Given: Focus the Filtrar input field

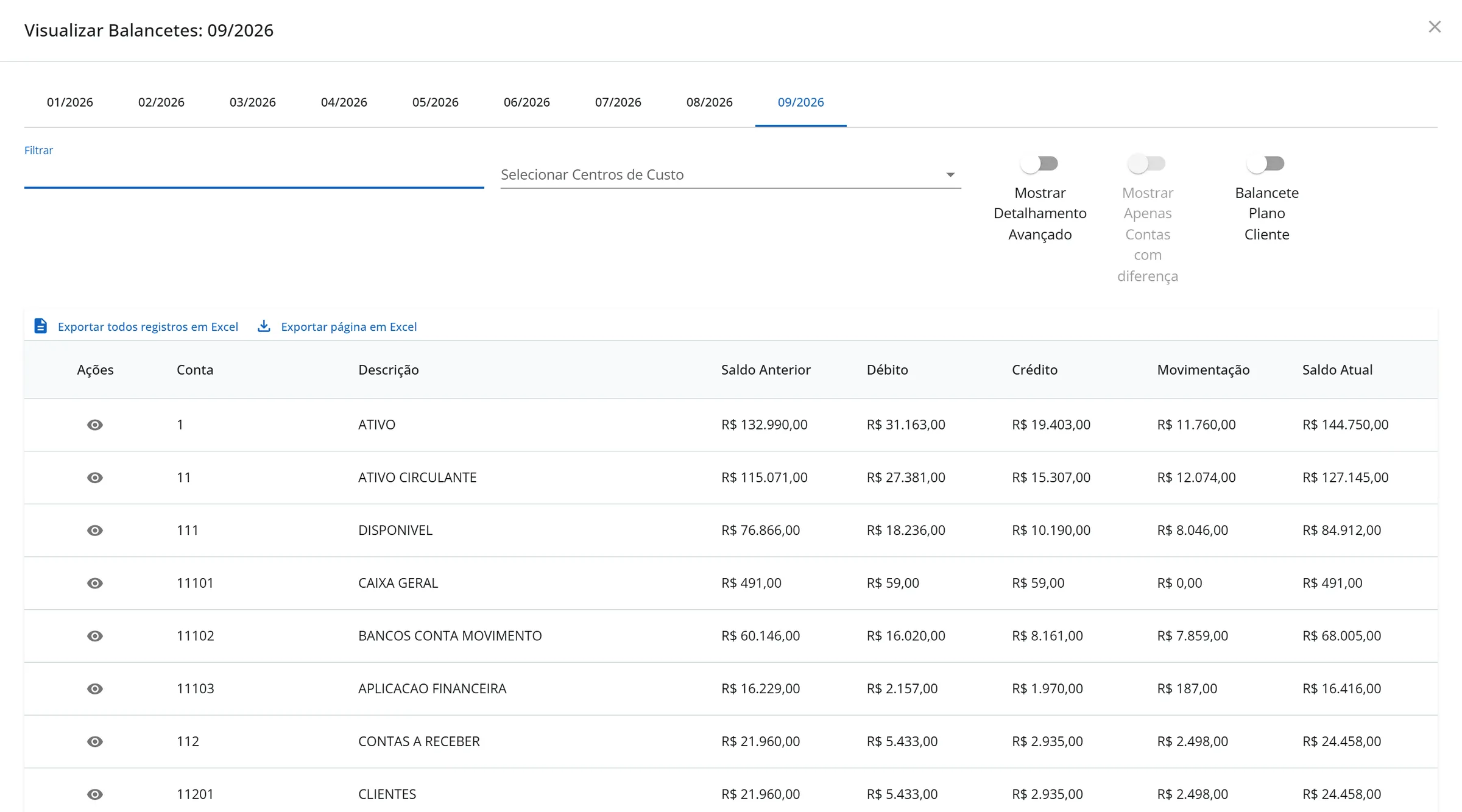Looking at the screenshot, I should [x=254, y=175].
